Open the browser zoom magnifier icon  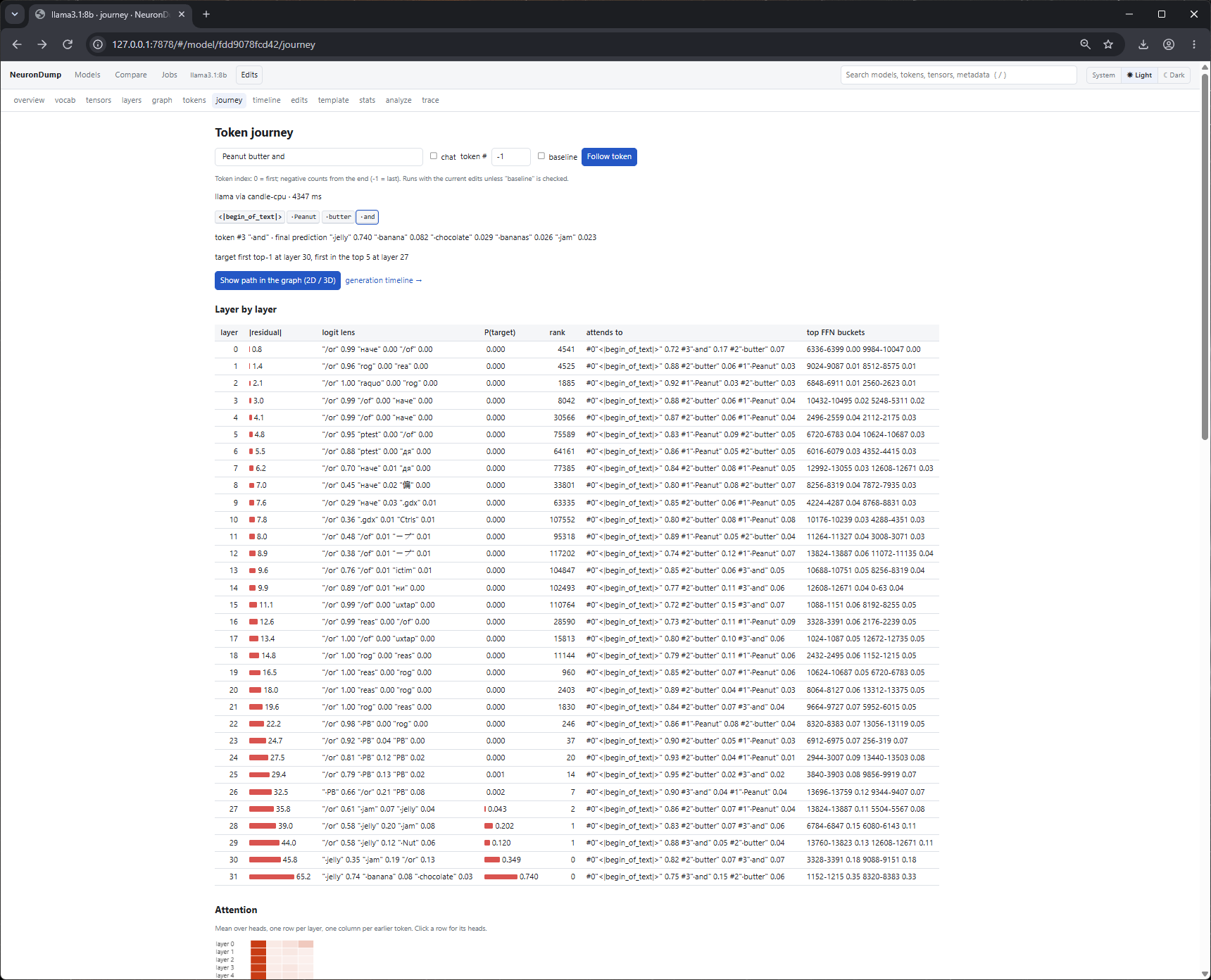(x=1085, y=44)
